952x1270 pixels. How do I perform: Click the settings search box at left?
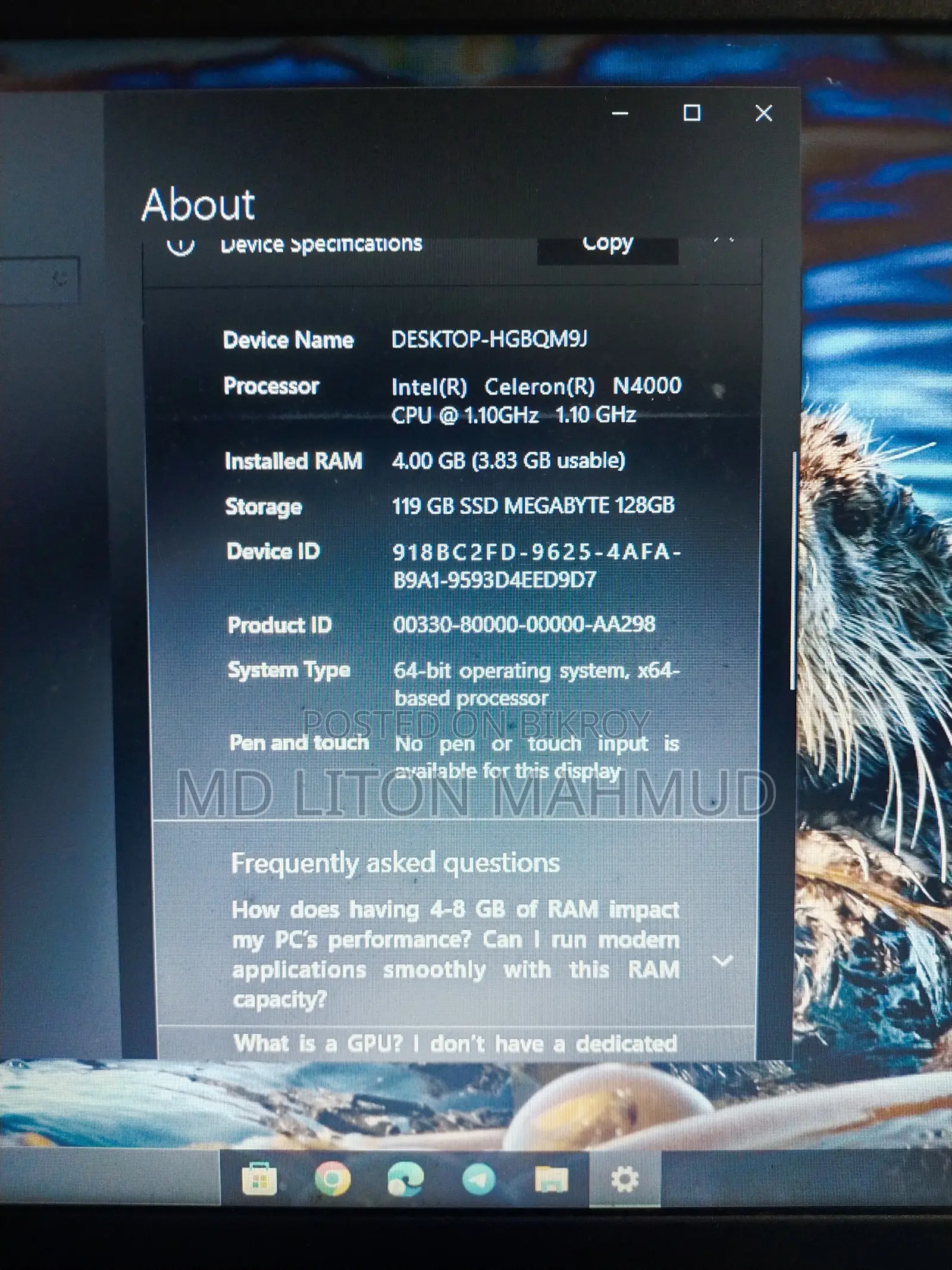39,280
